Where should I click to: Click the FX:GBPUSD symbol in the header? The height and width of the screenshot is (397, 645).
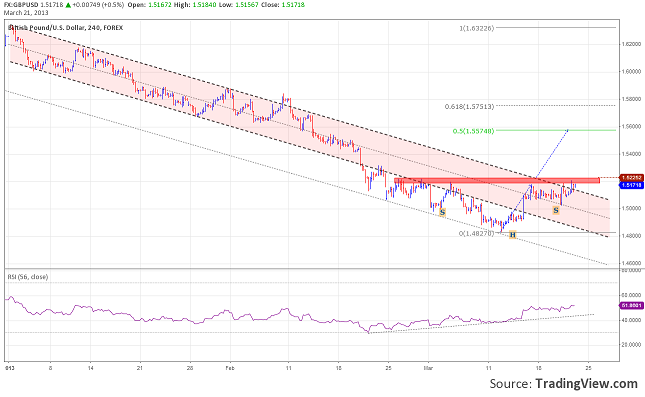[21, 5]
